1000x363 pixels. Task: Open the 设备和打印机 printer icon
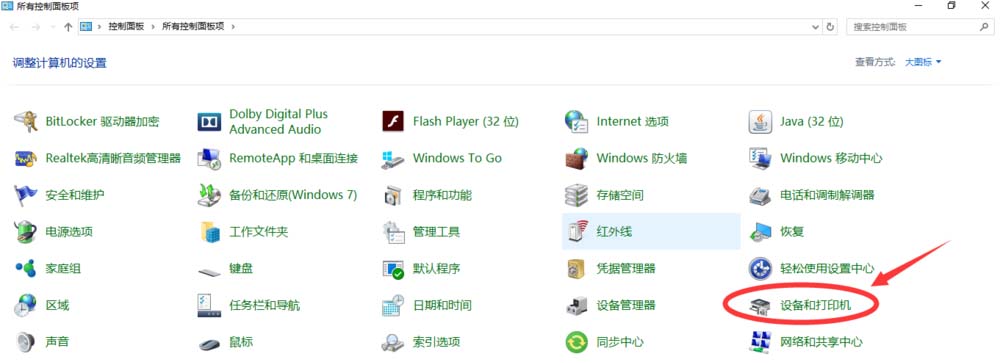[x=760, y=307]
